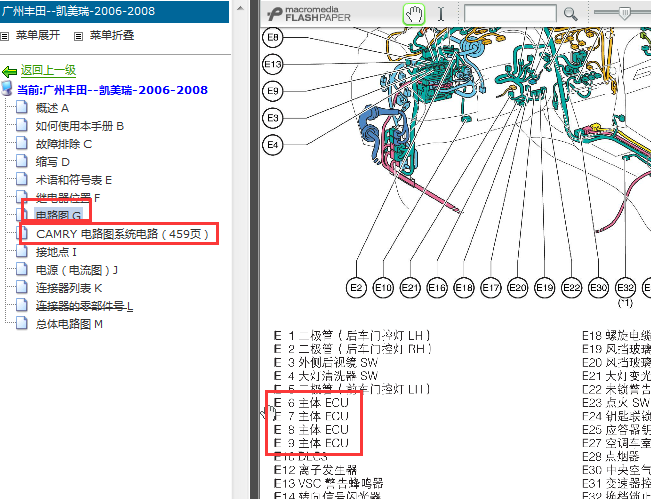Select the text selection I-beam tool
651x499 pixels.
[441, 14]
